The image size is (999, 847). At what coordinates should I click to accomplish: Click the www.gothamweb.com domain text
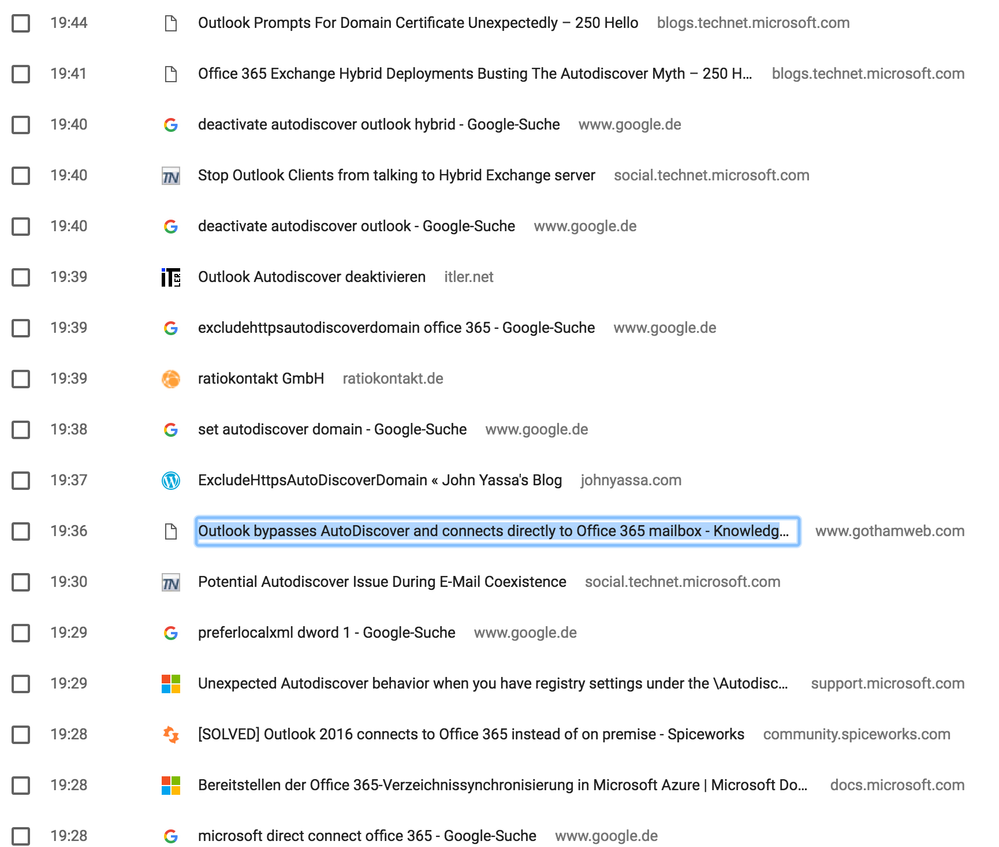(x=890, y=531)
